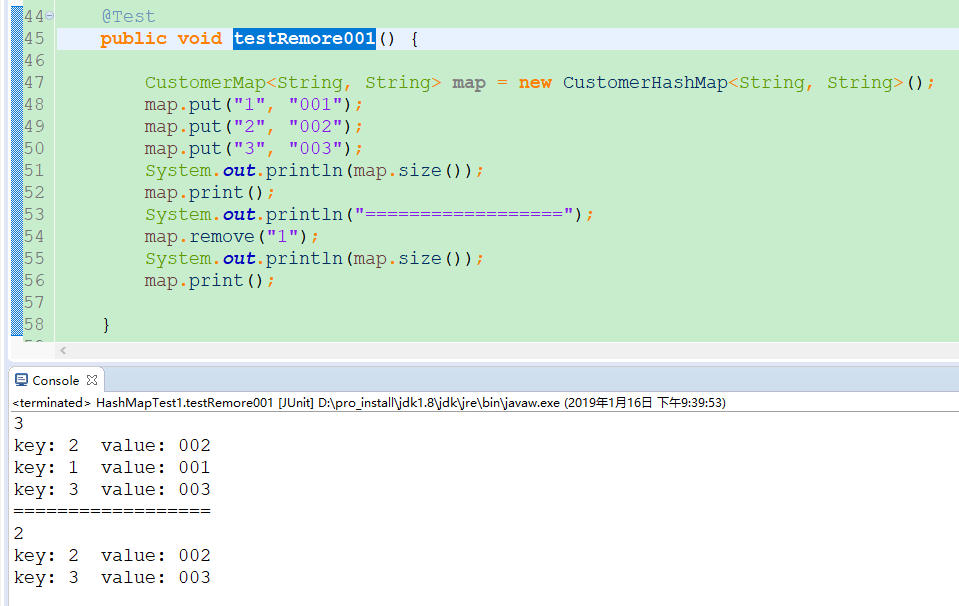Click the map.put("1", "001") statement
Image resolution: width=959 pixels, height=606 pixels.
point(254,105)
